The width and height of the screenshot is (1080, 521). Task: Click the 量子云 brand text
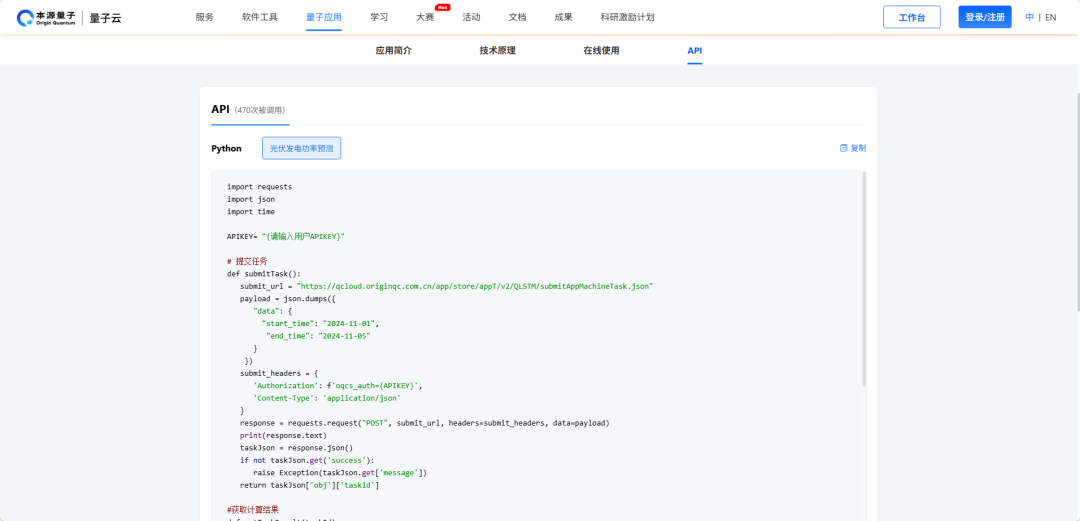click(105, 18)
